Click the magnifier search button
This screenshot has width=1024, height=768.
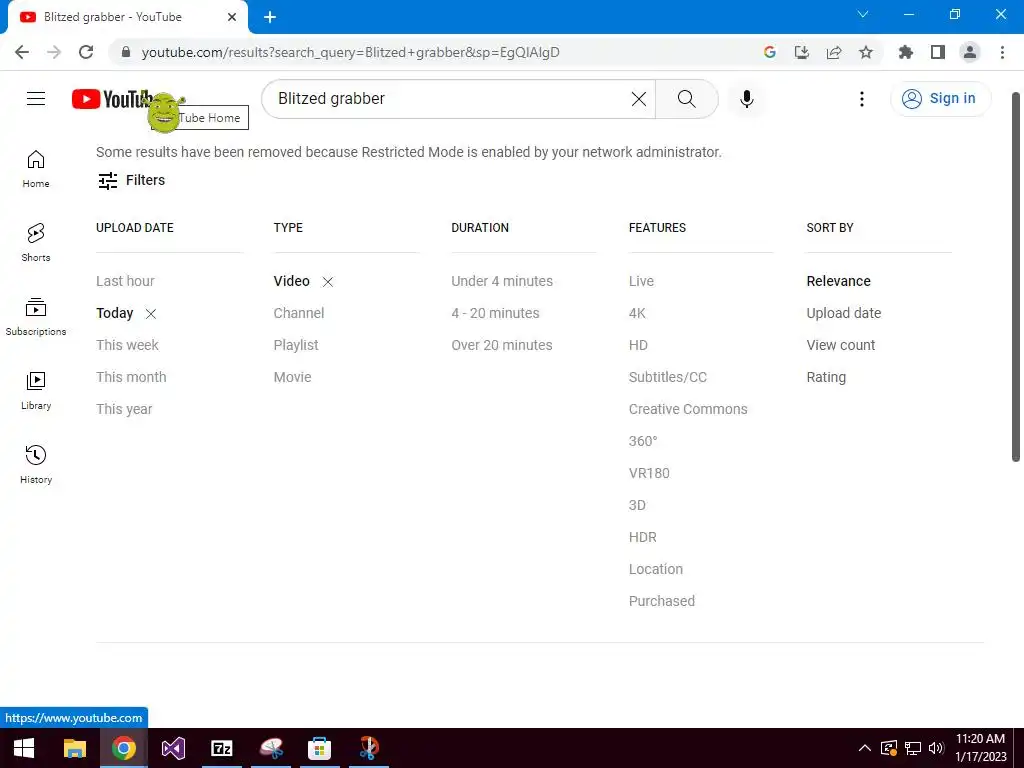tap(686, 99)
